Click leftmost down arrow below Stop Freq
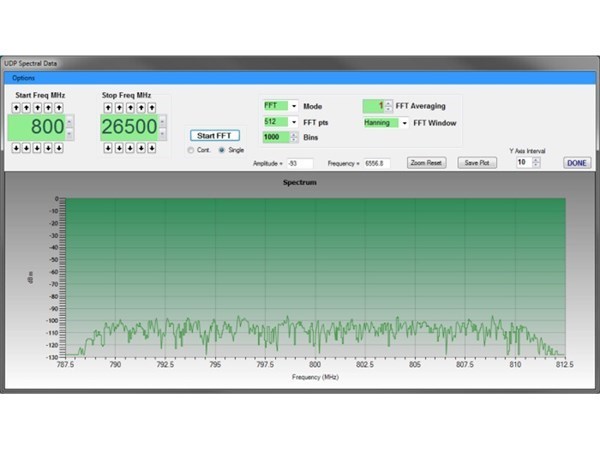600x450 pixels. point(106,148)
